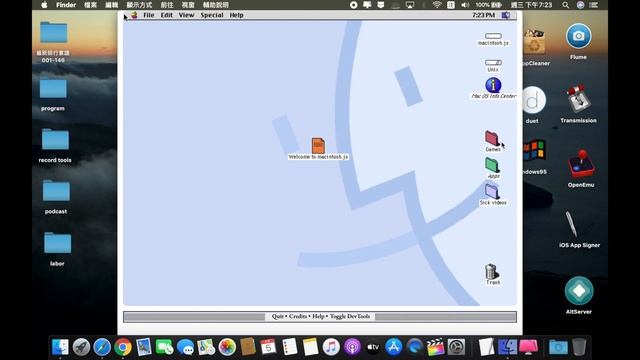Select the macintosh.js disk icon

(493, 36)
